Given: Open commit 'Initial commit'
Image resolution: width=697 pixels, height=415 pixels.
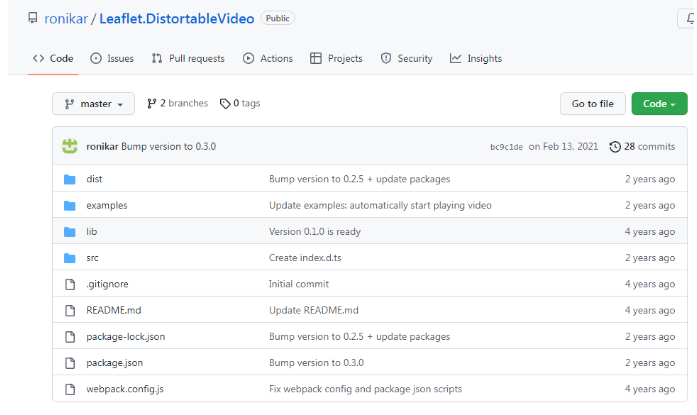Looking at the screenshot, I should (x=299, y=284).
